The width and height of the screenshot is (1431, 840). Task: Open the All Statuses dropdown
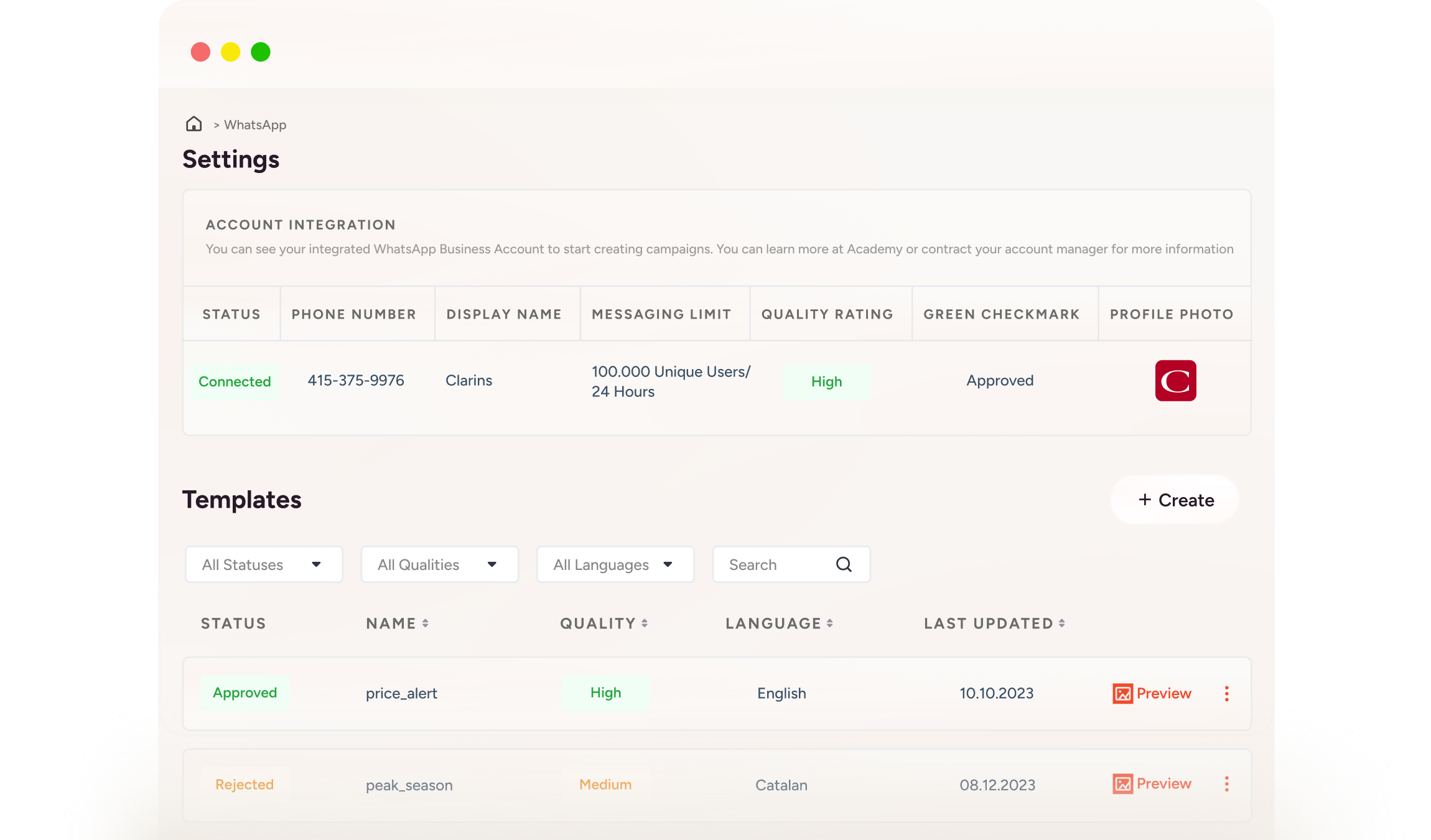coord(264,564)
